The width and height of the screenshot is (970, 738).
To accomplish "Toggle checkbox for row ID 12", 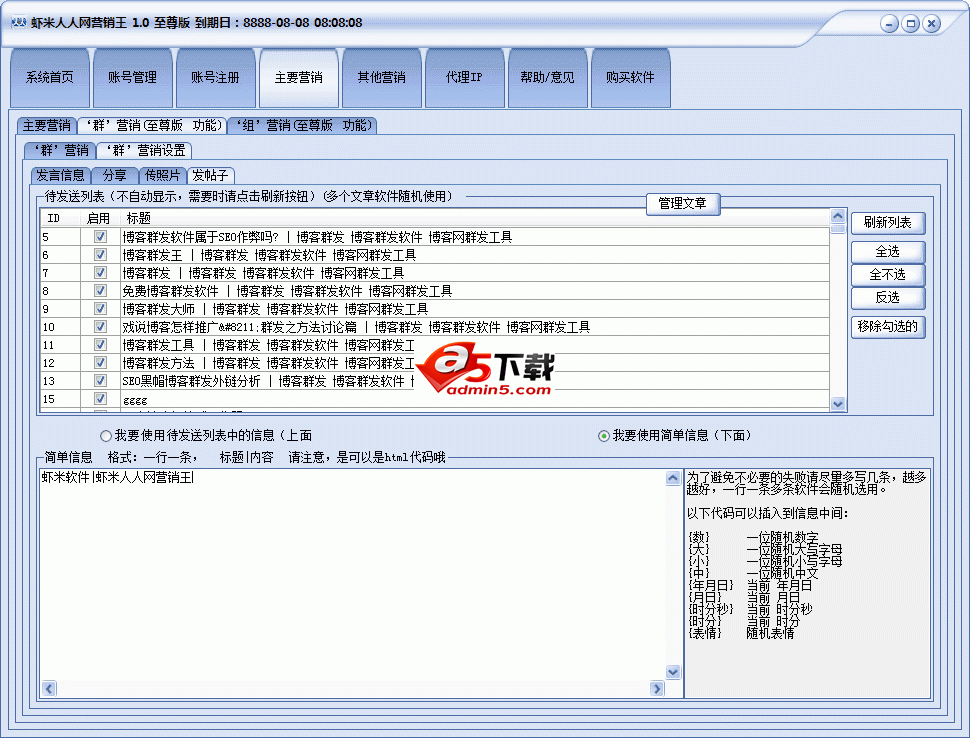I will click(100, 362).
